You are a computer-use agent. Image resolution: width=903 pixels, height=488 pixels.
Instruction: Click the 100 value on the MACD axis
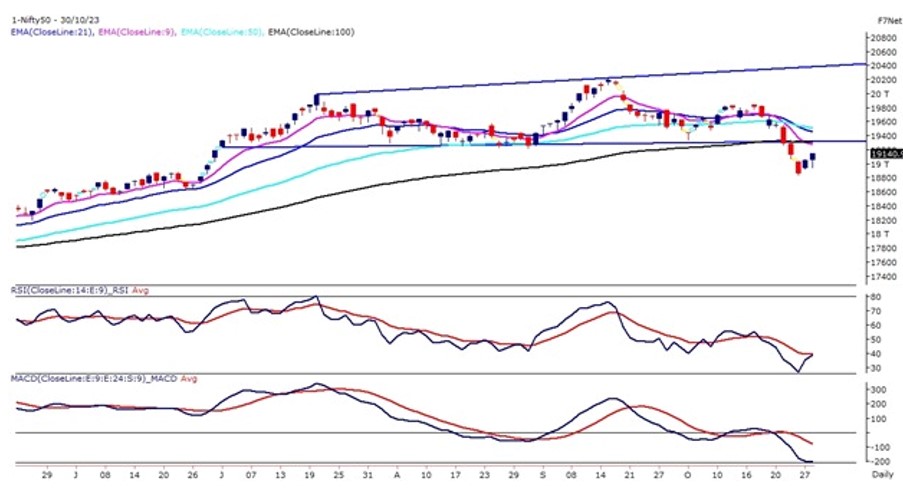point(878,419)
